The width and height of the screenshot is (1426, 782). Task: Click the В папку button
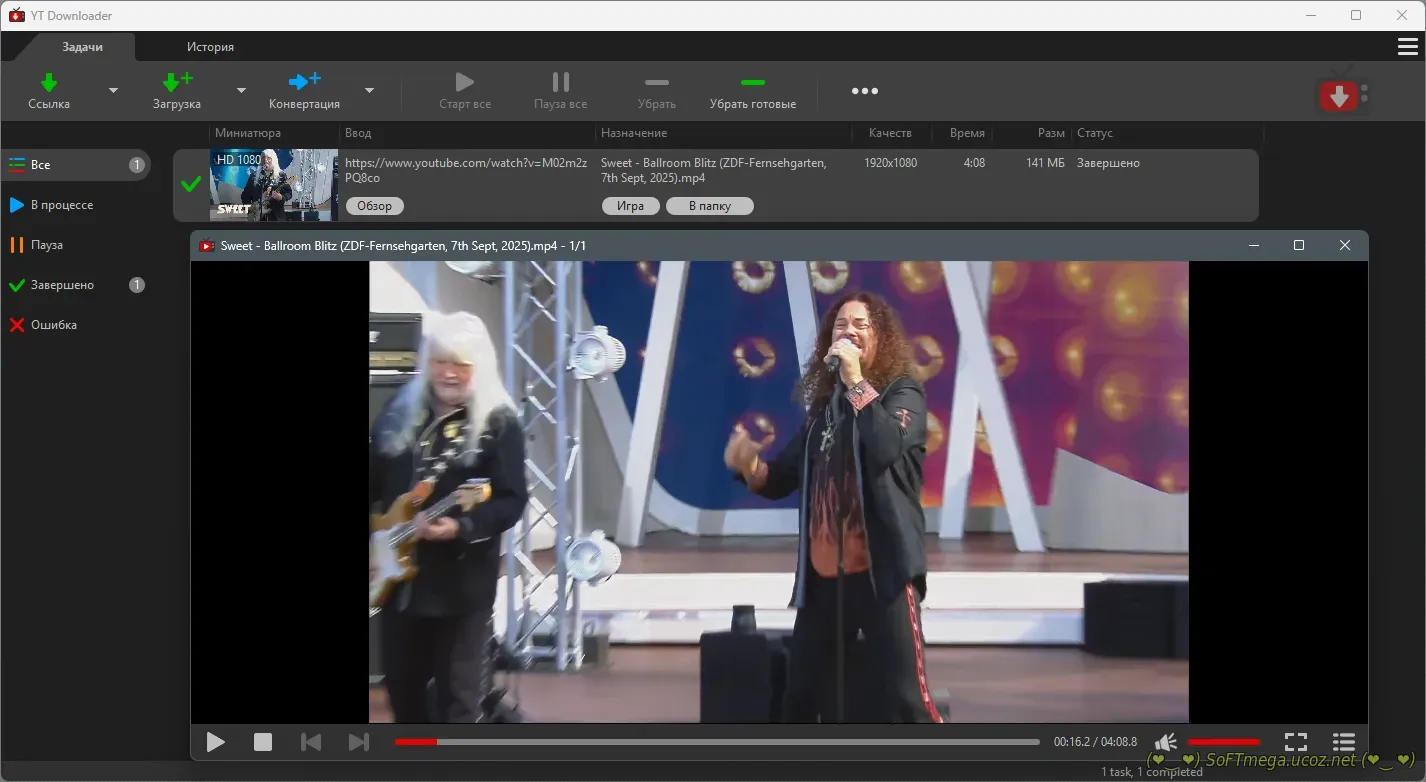(x=710, y=206)
